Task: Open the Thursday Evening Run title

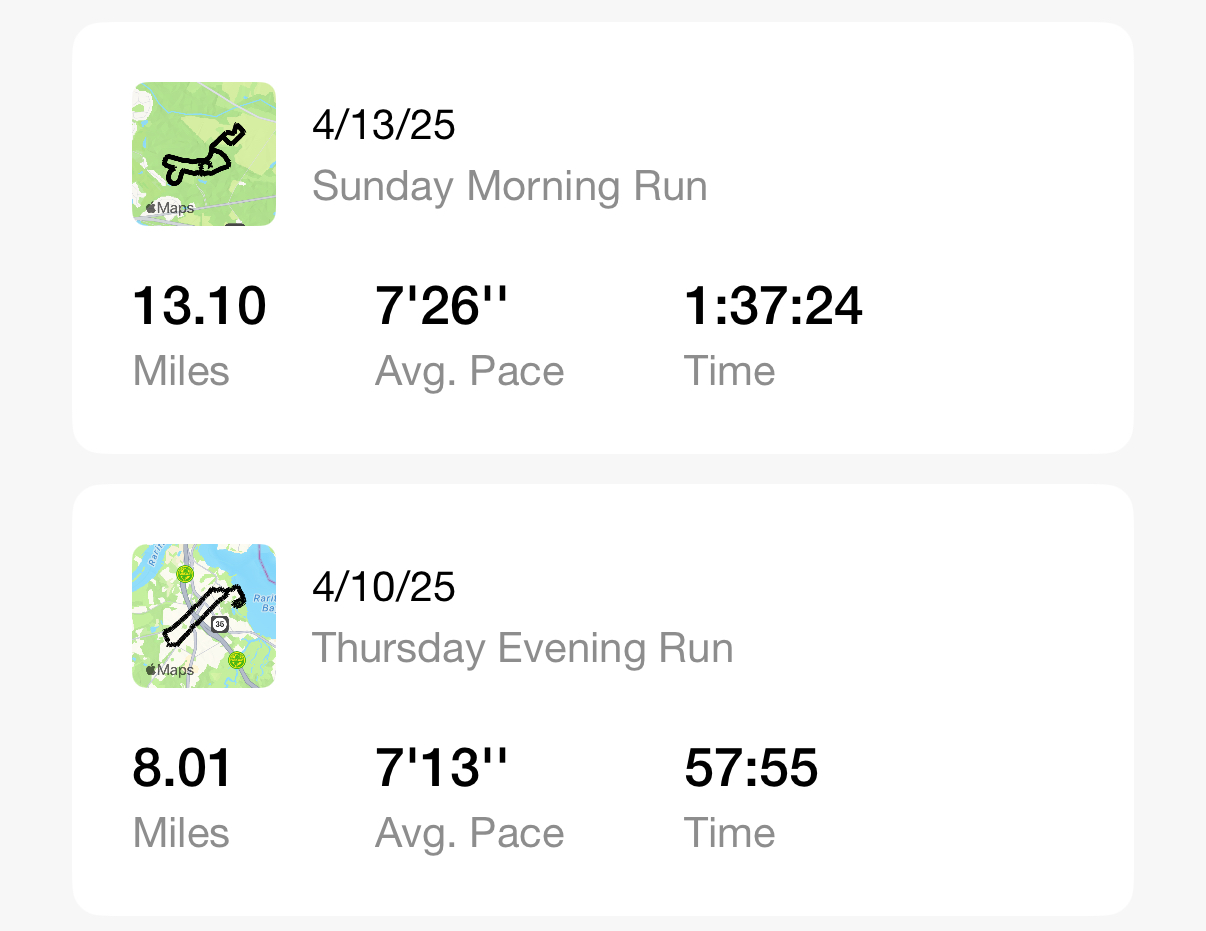Action: point(523,648)
